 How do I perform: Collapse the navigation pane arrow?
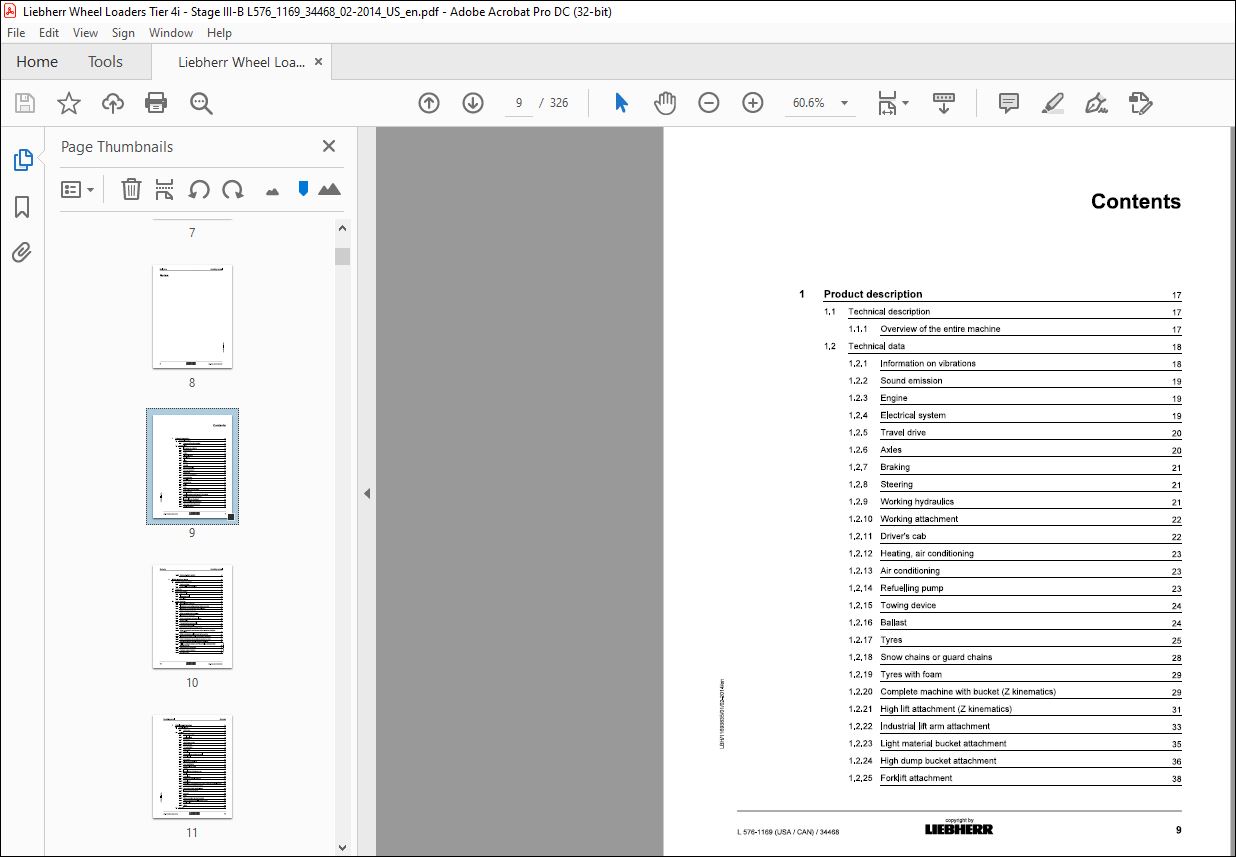[366, 493]
